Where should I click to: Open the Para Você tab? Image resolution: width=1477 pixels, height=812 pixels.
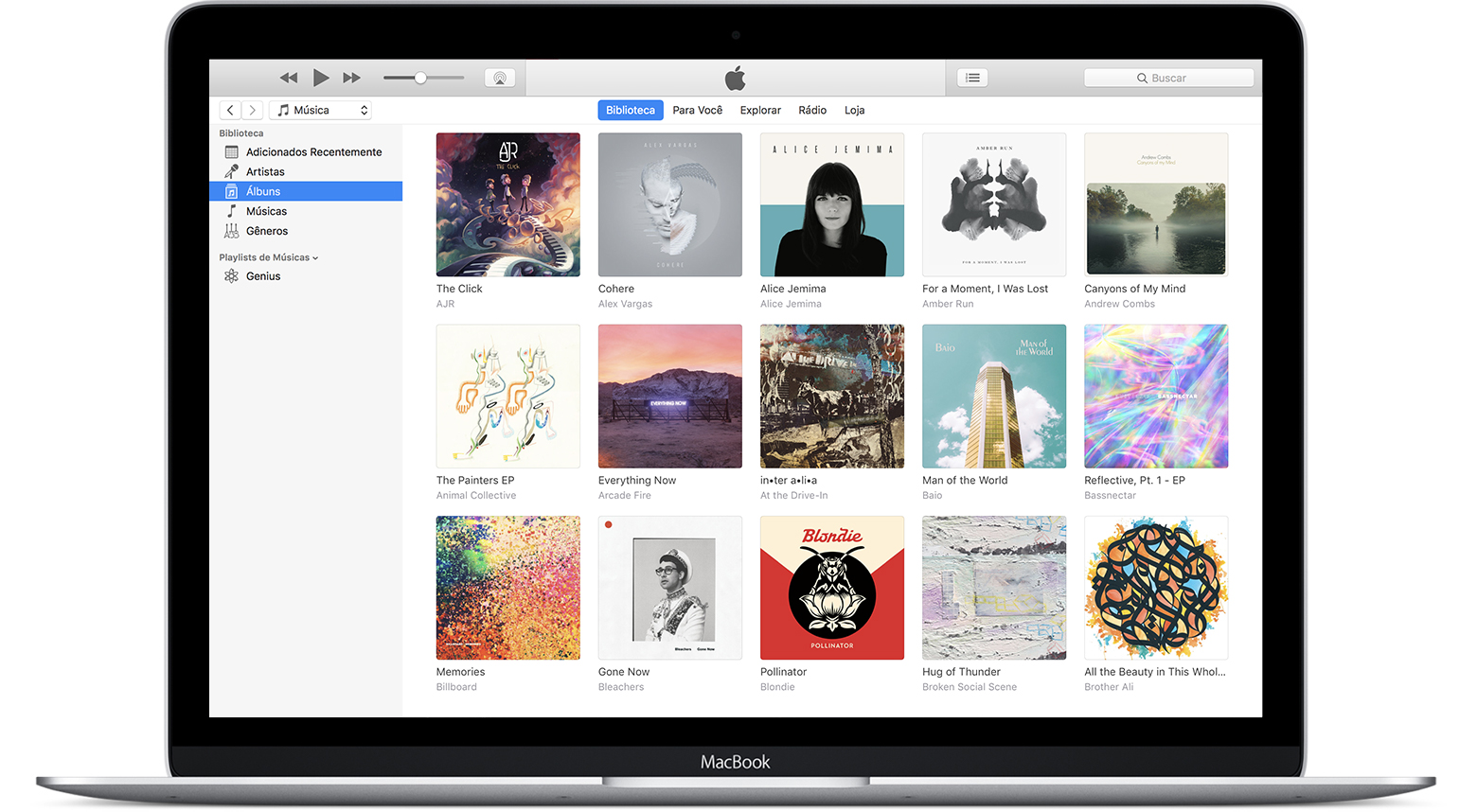tap(698, 111)
